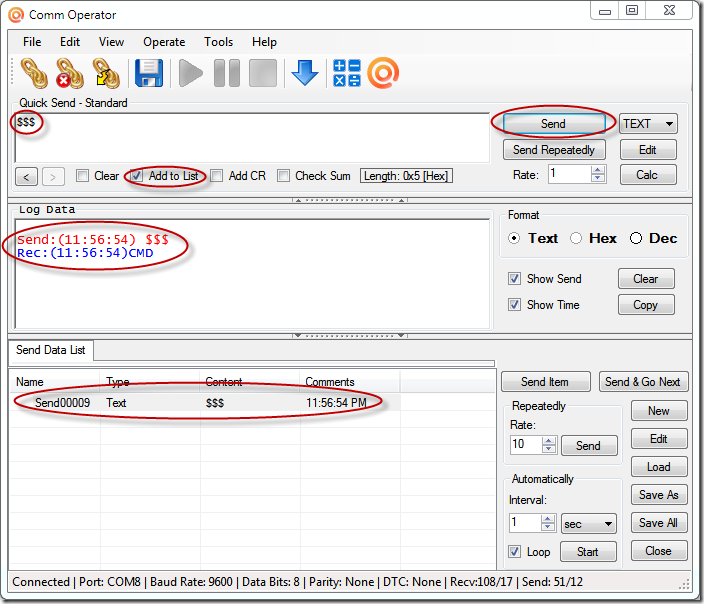Screen dimensions: 704x604
Task: Increase the Automatically Interval value
Action: [547, 519]
